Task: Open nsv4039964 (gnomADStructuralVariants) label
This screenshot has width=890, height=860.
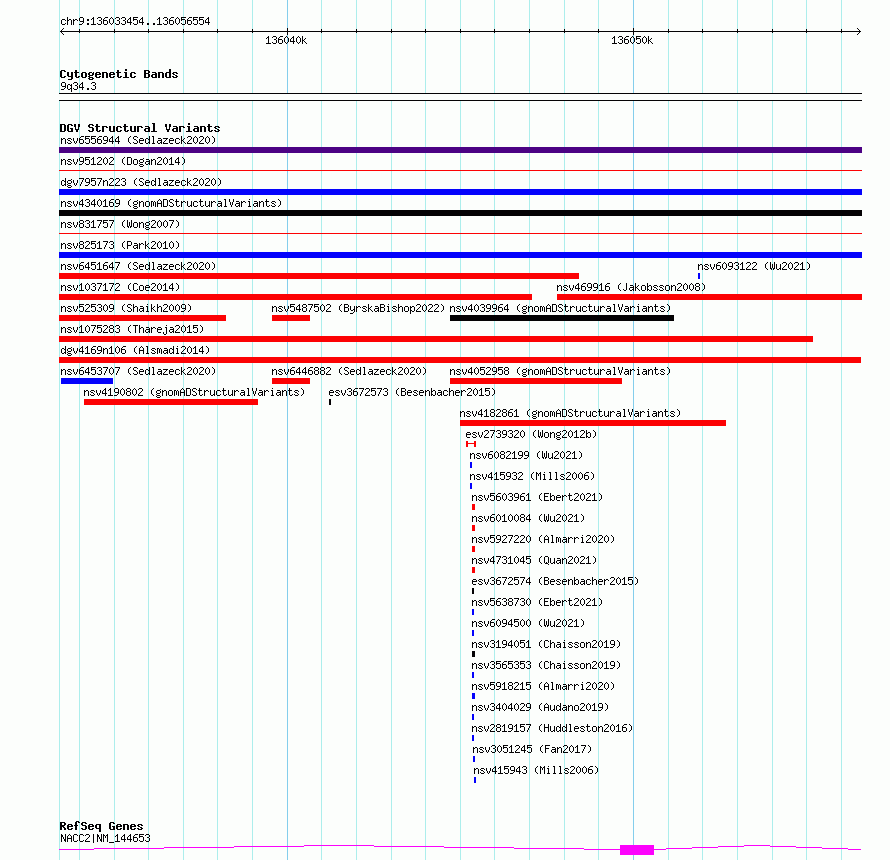Action: coord(560,308)
